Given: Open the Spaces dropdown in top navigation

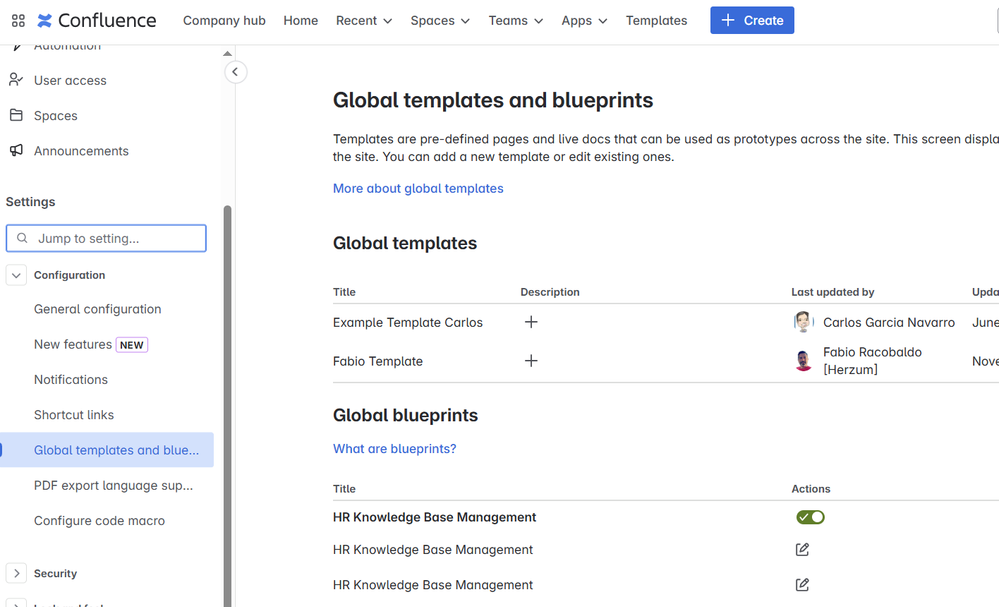Looking at the screenshot, I should click(x=440, y=20).
